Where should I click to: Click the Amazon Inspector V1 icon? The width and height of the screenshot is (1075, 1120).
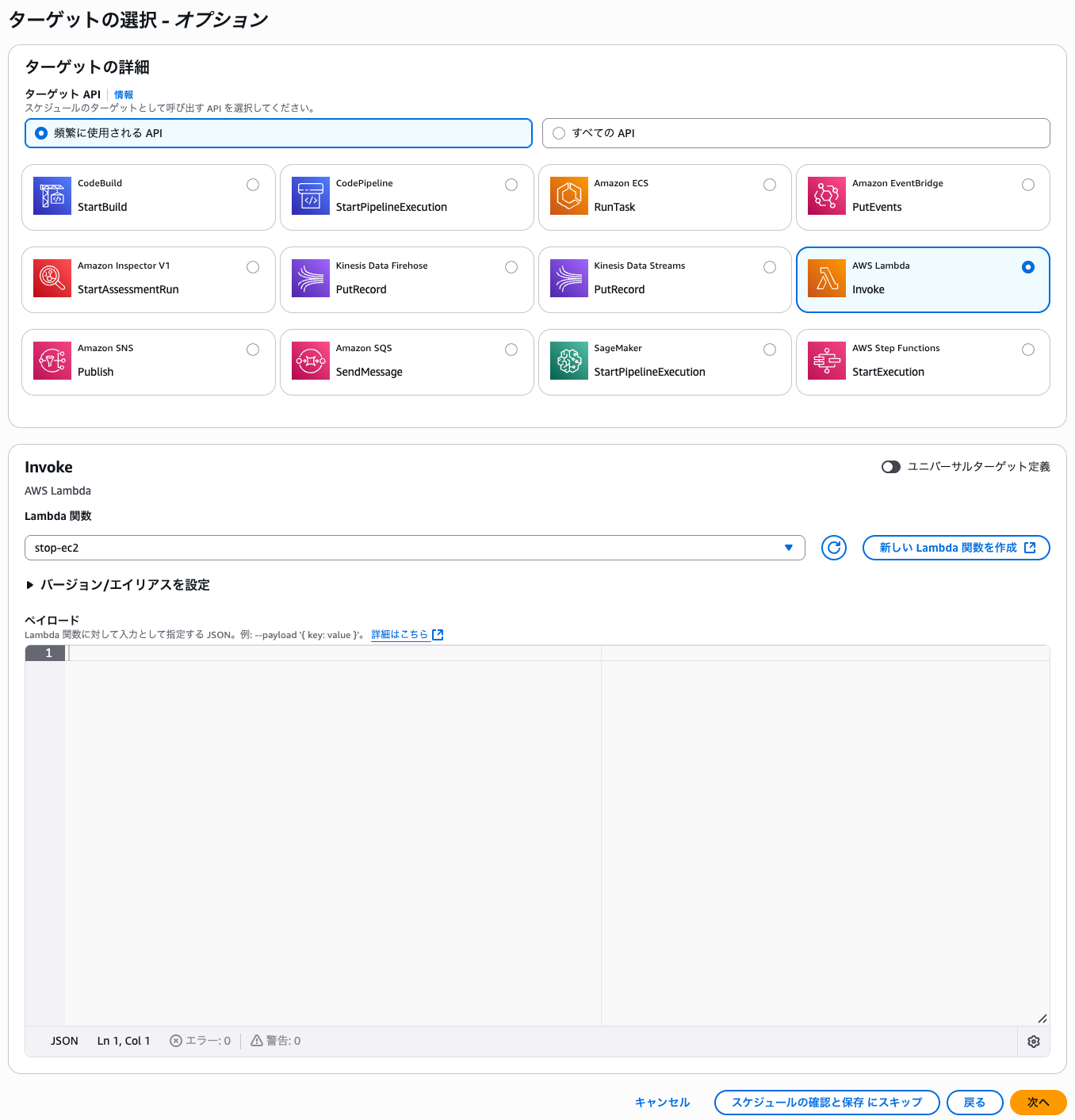point(52,279)
